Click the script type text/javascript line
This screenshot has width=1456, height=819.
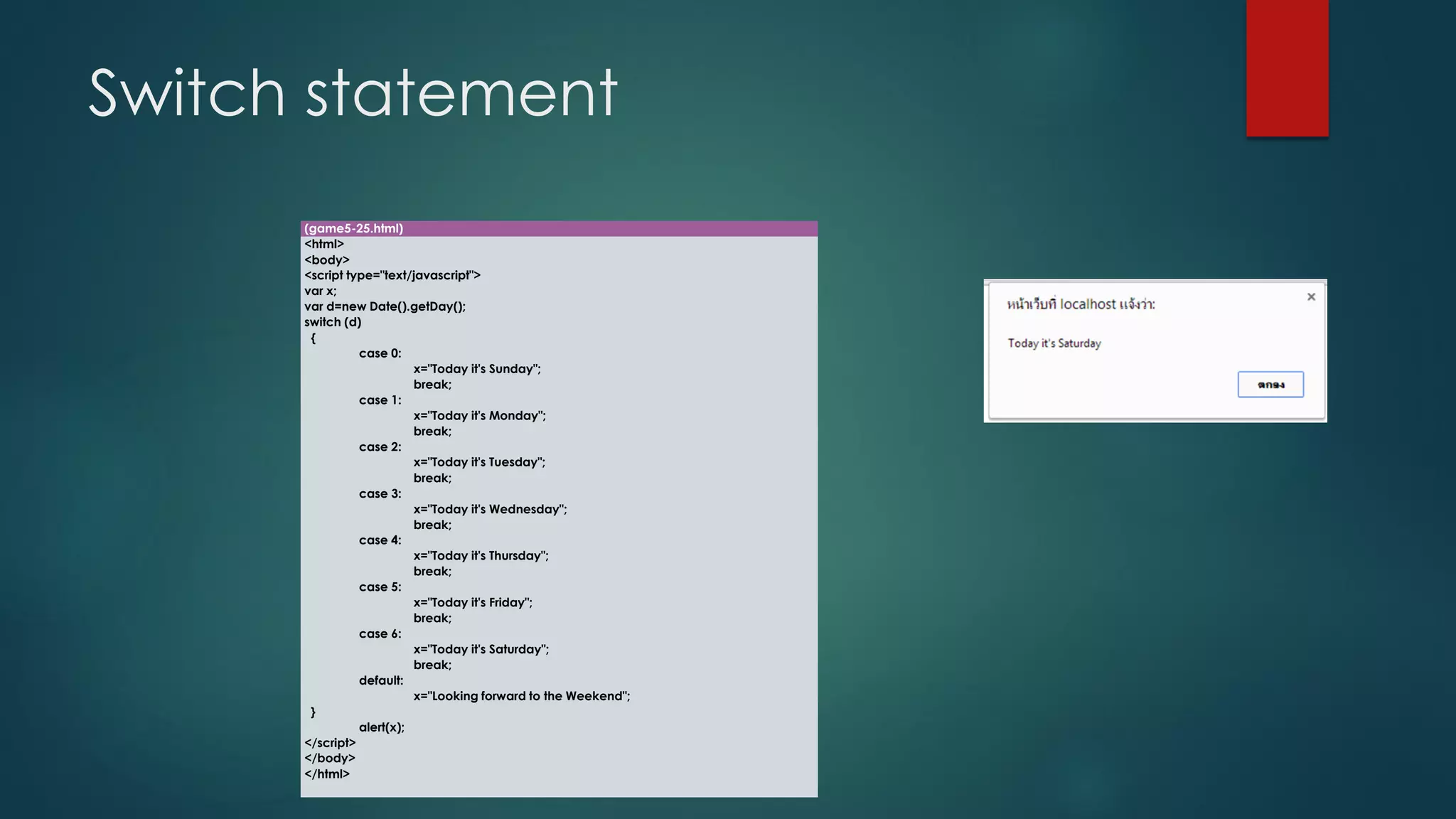392,275
